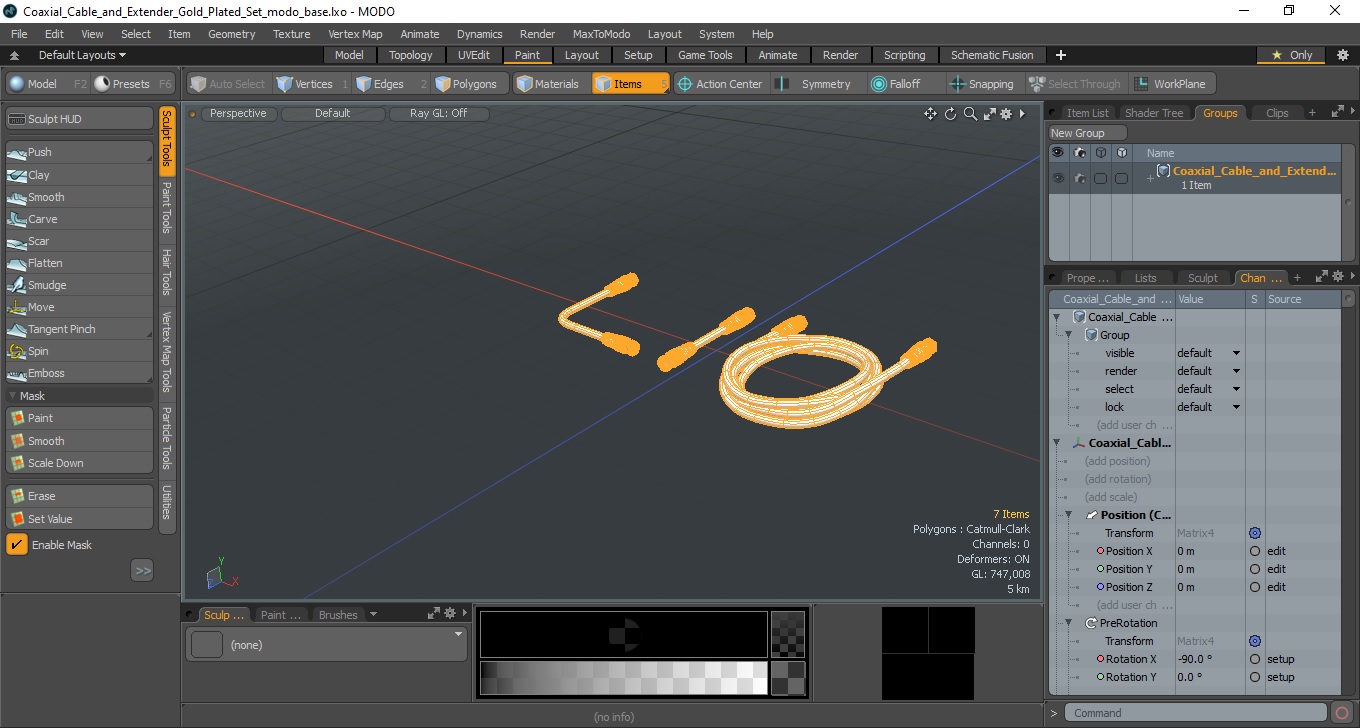Select the Emboss sculpt tool
1360x728 pixels.
point(80,373)
